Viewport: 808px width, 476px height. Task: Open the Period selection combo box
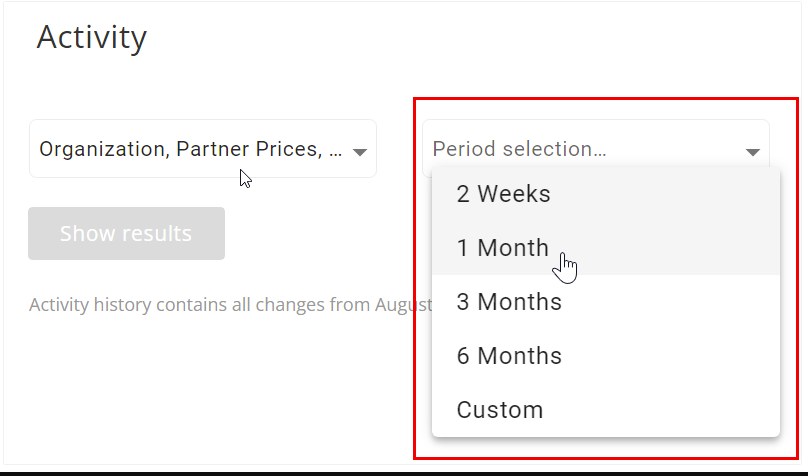coord(596,149)
